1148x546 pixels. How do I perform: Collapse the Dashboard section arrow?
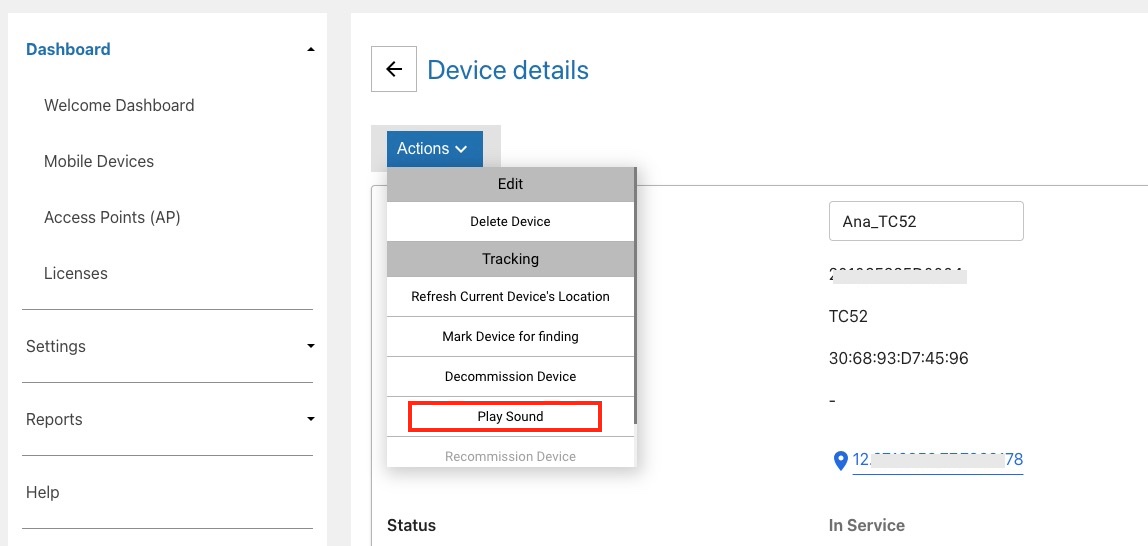coord(311,50)
